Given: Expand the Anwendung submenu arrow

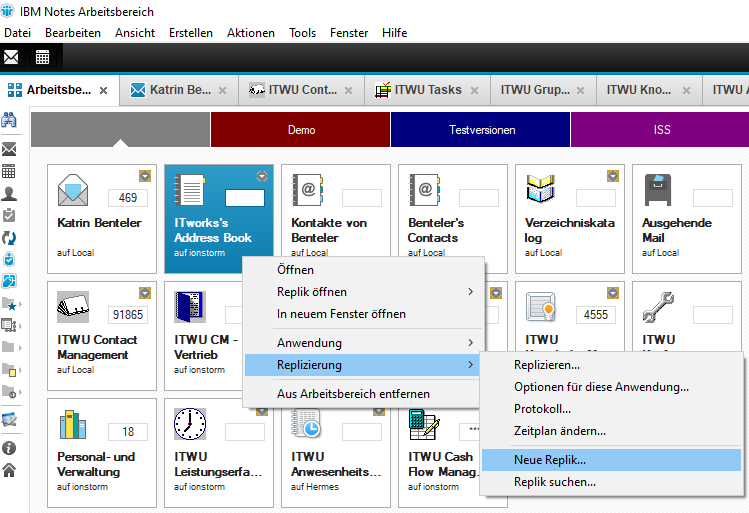Looking at the screenshot, I should point(471,342).
